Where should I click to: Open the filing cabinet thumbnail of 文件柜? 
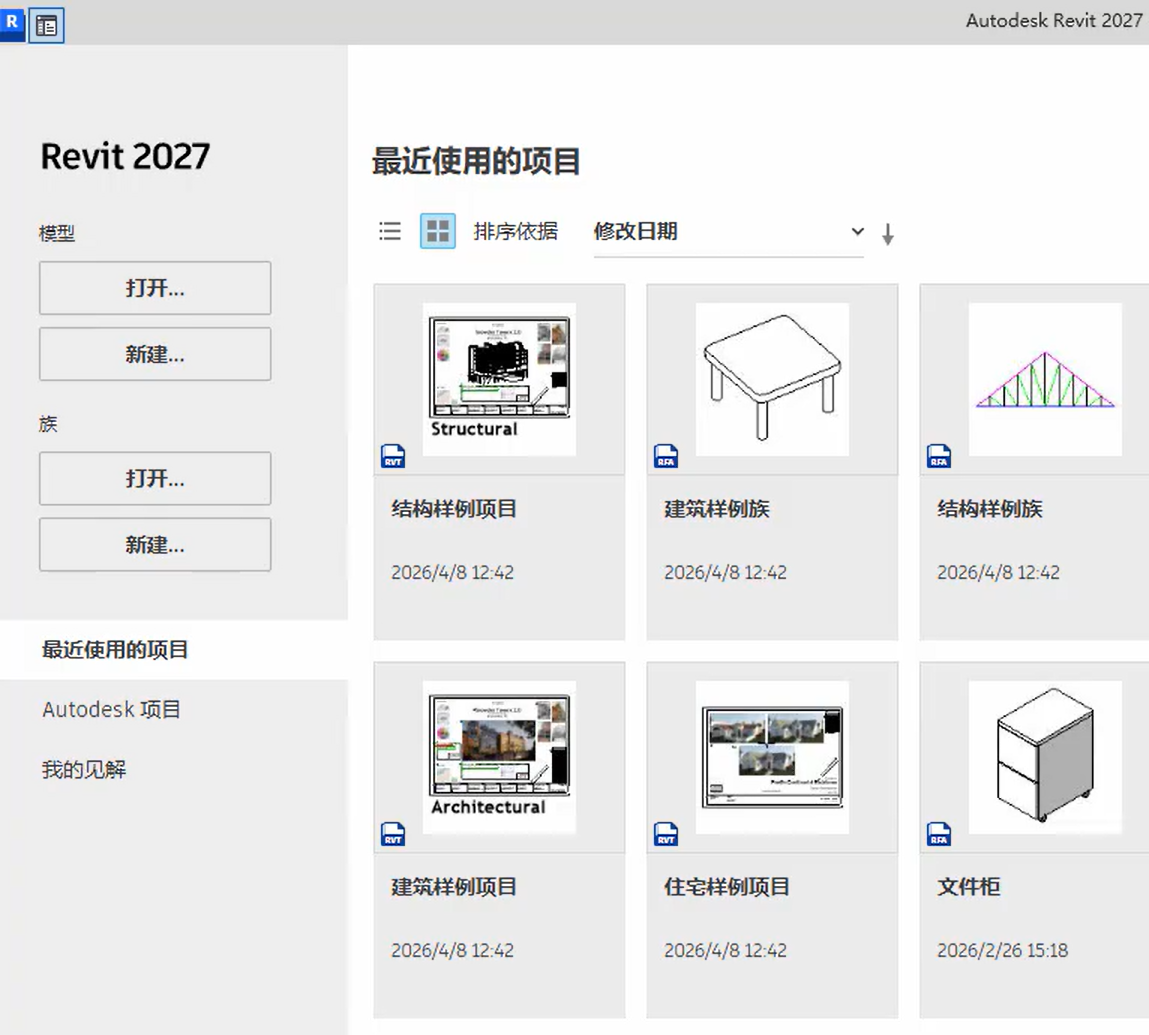tap(1045, 757)
